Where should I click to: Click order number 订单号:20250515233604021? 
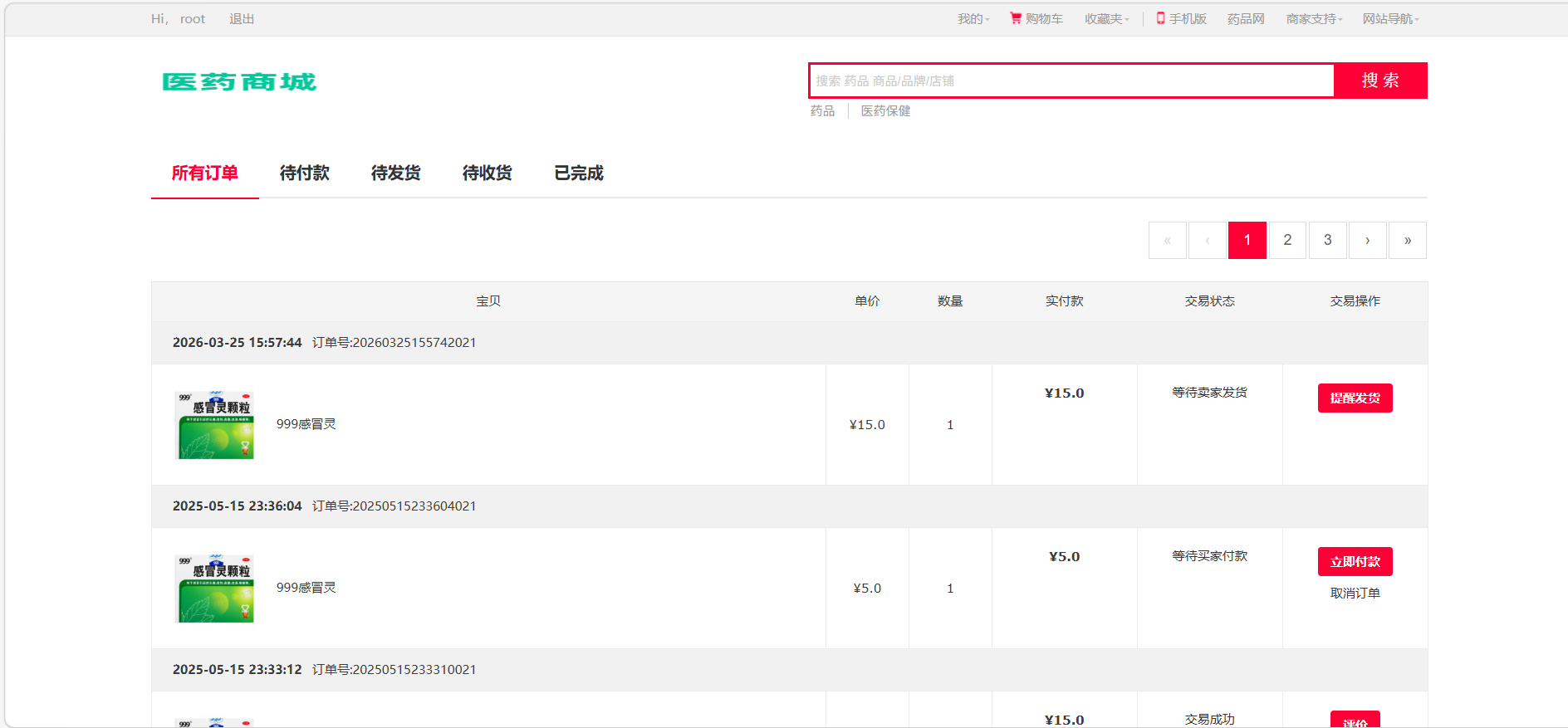(x=394, y=506)
